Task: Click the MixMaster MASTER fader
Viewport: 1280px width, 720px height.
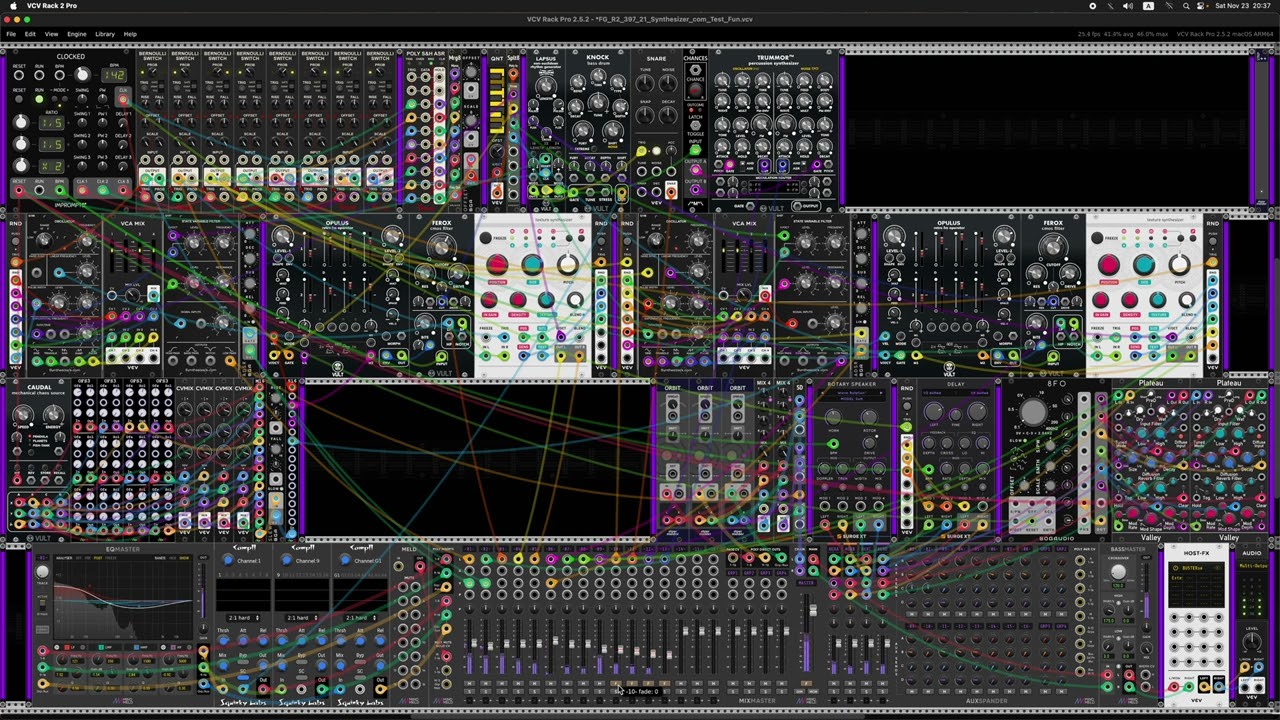Action: (x=813, y=610)
